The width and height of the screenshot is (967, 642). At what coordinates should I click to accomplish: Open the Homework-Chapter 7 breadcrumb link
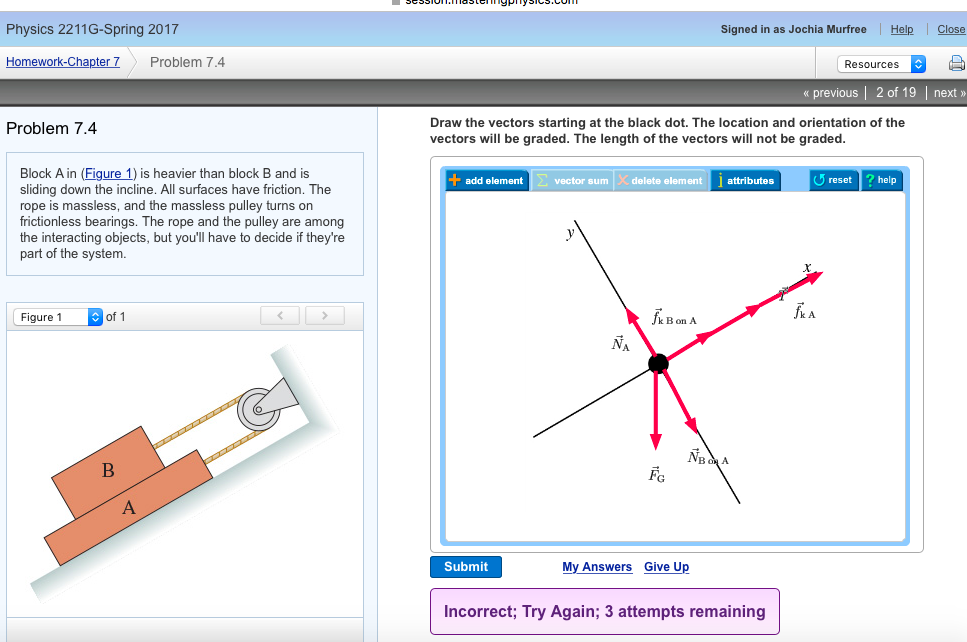[63, 62]
